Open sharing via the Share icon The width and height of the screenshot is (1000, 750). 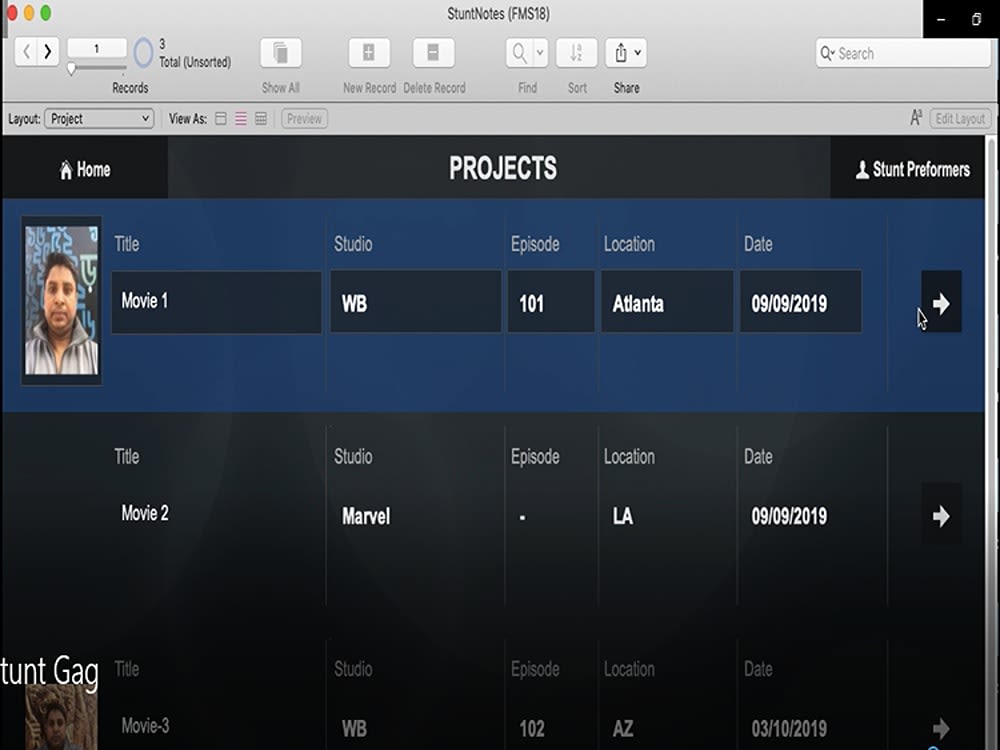pyautogui.click(x=620, y=52)
